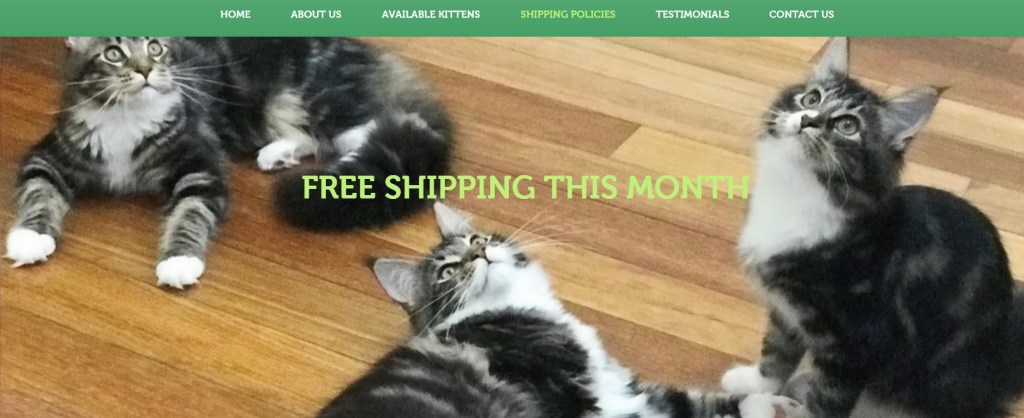Click the empty green navigation bar area
This screenshot has height=418, width=1024.
pyautogui.click(x=104, y=18)
